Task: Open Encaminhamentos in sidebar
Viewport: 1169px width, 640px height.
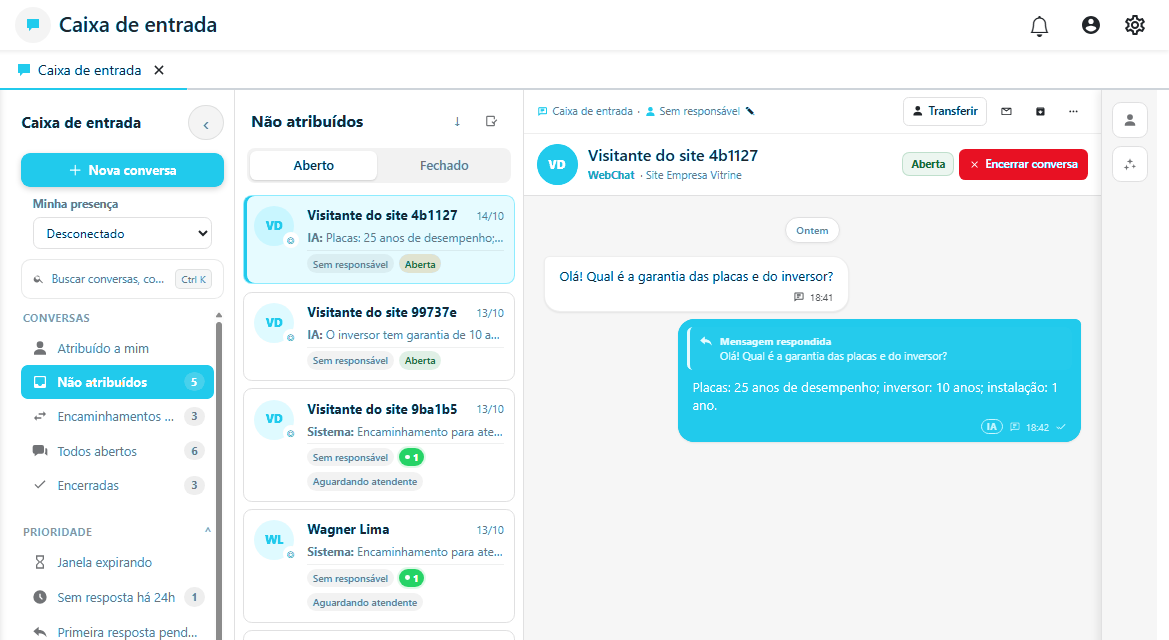Action: 117,416
